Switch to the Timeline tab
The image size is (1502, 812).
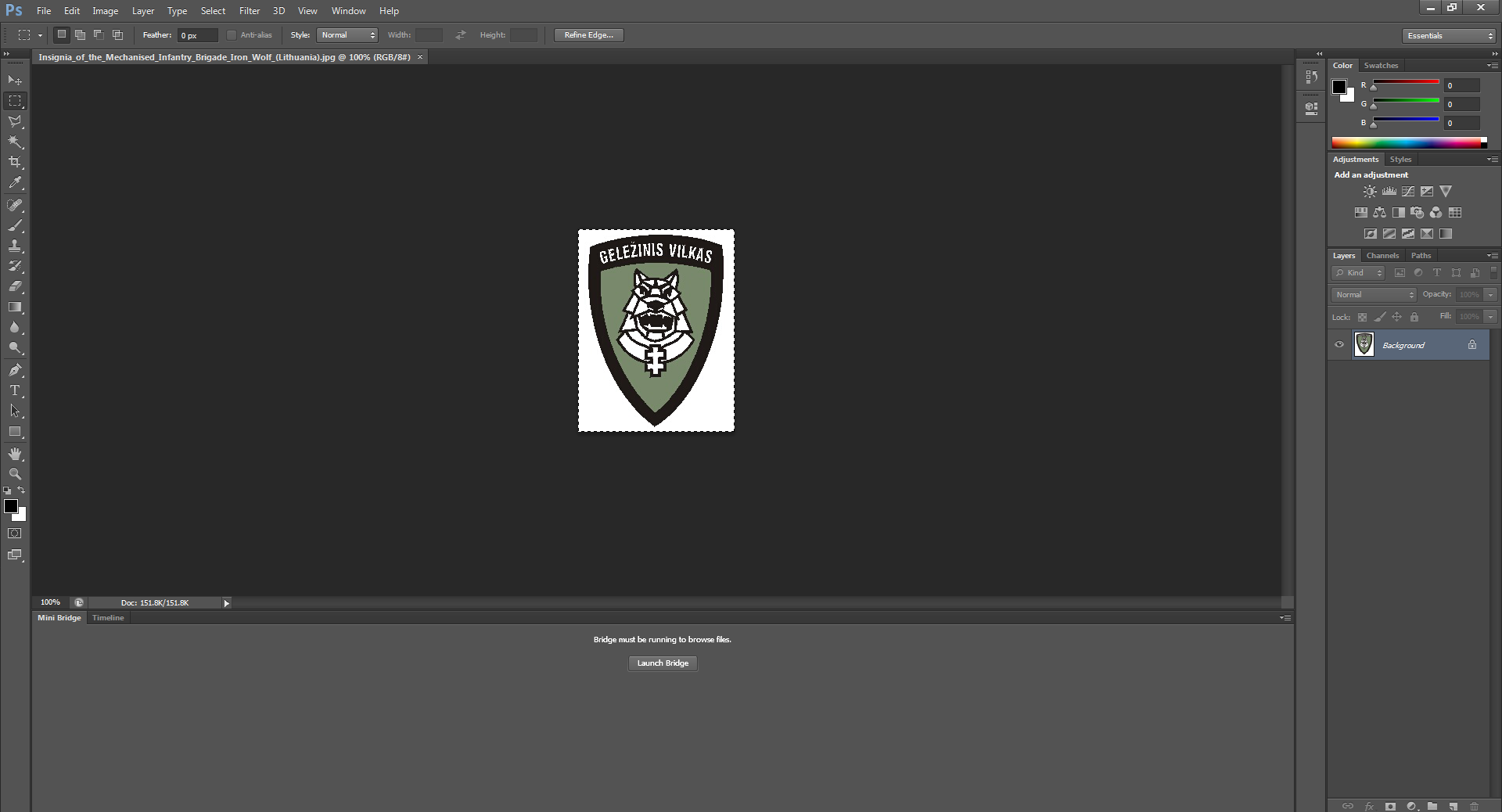point(108,618)
